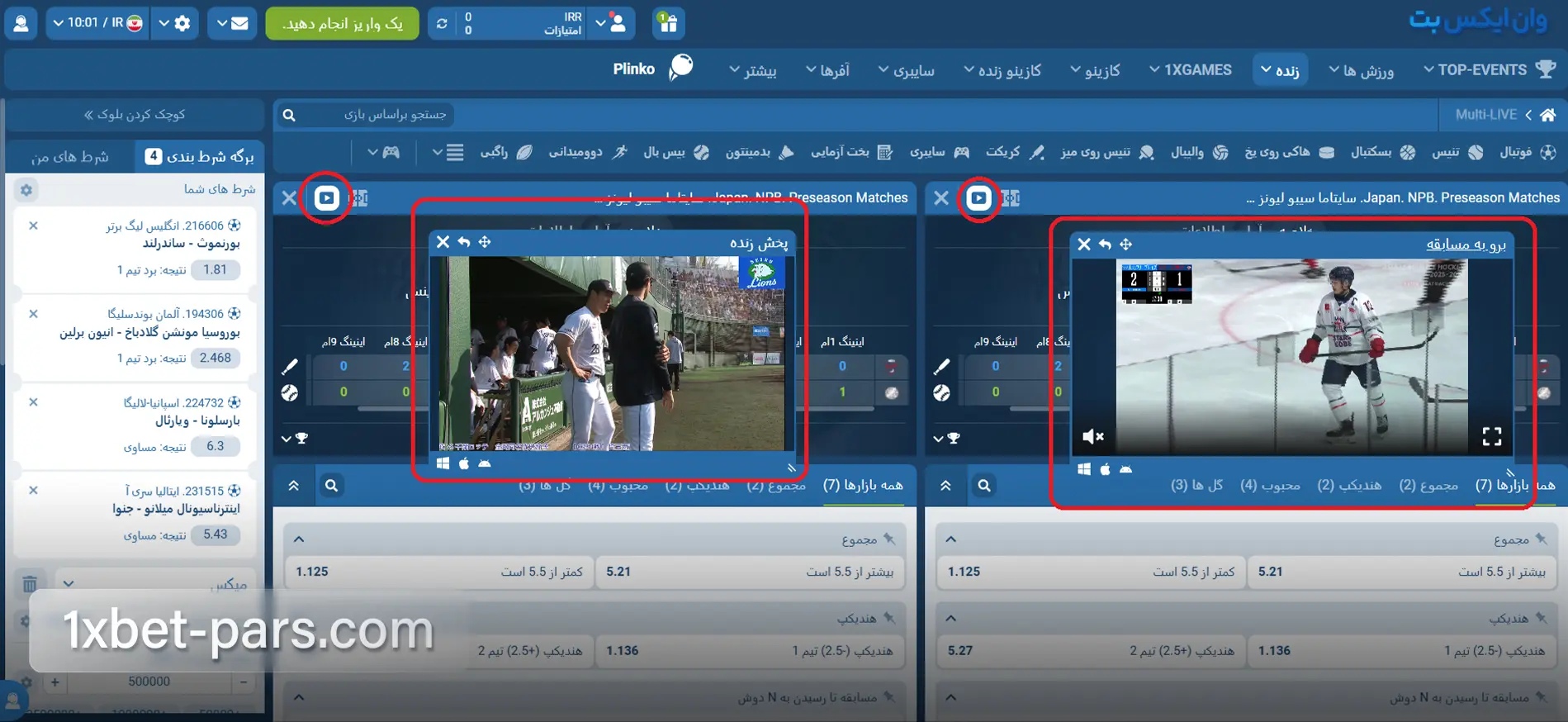The height and width of the screenshot is (722, 1568).
Task: Click the back arrow on پخش زنده video window
Action: 464,242
